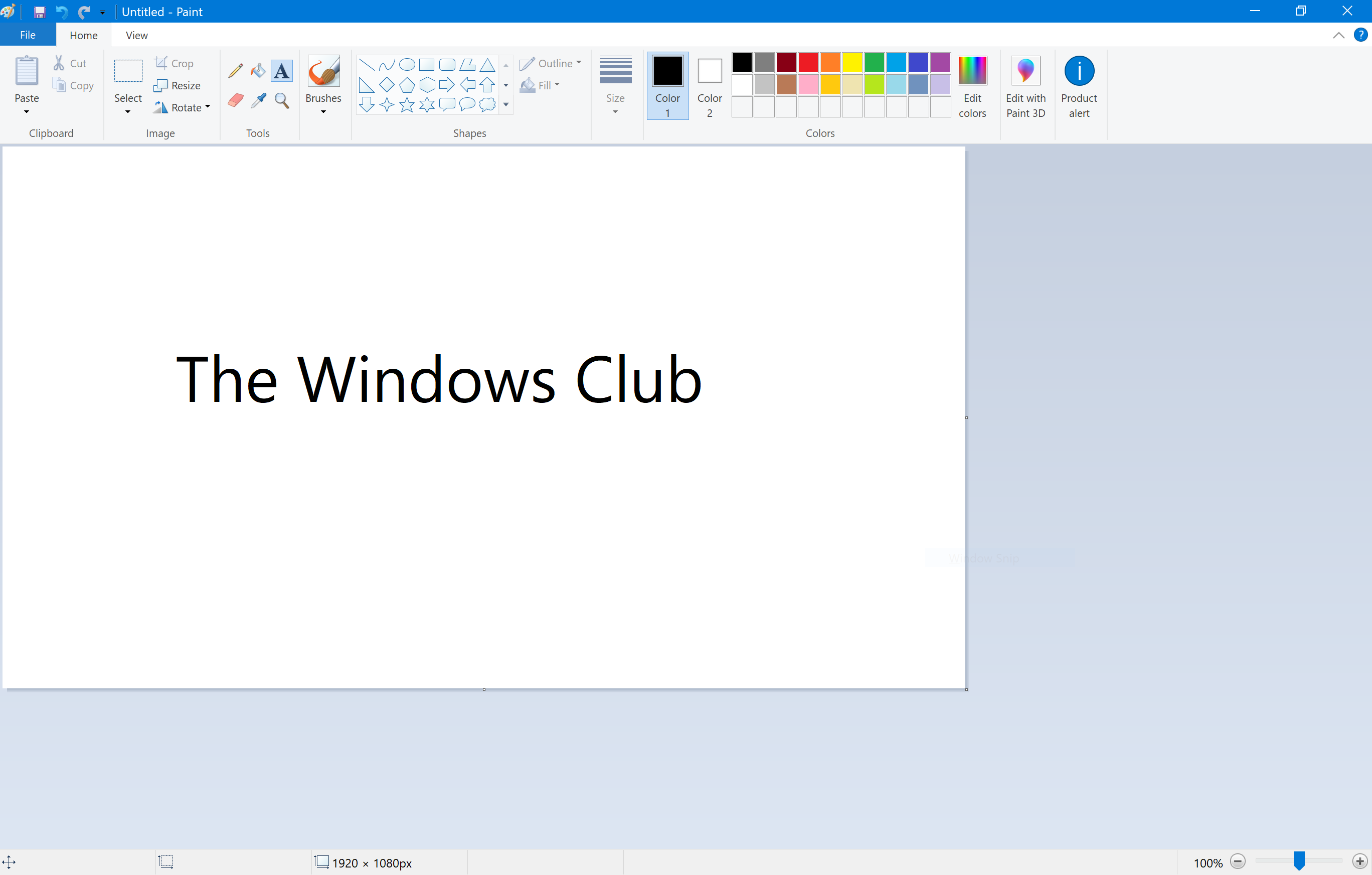
Task: Click the zoom in plus button
Action: pyautogui.click(x=1359, y=861)
